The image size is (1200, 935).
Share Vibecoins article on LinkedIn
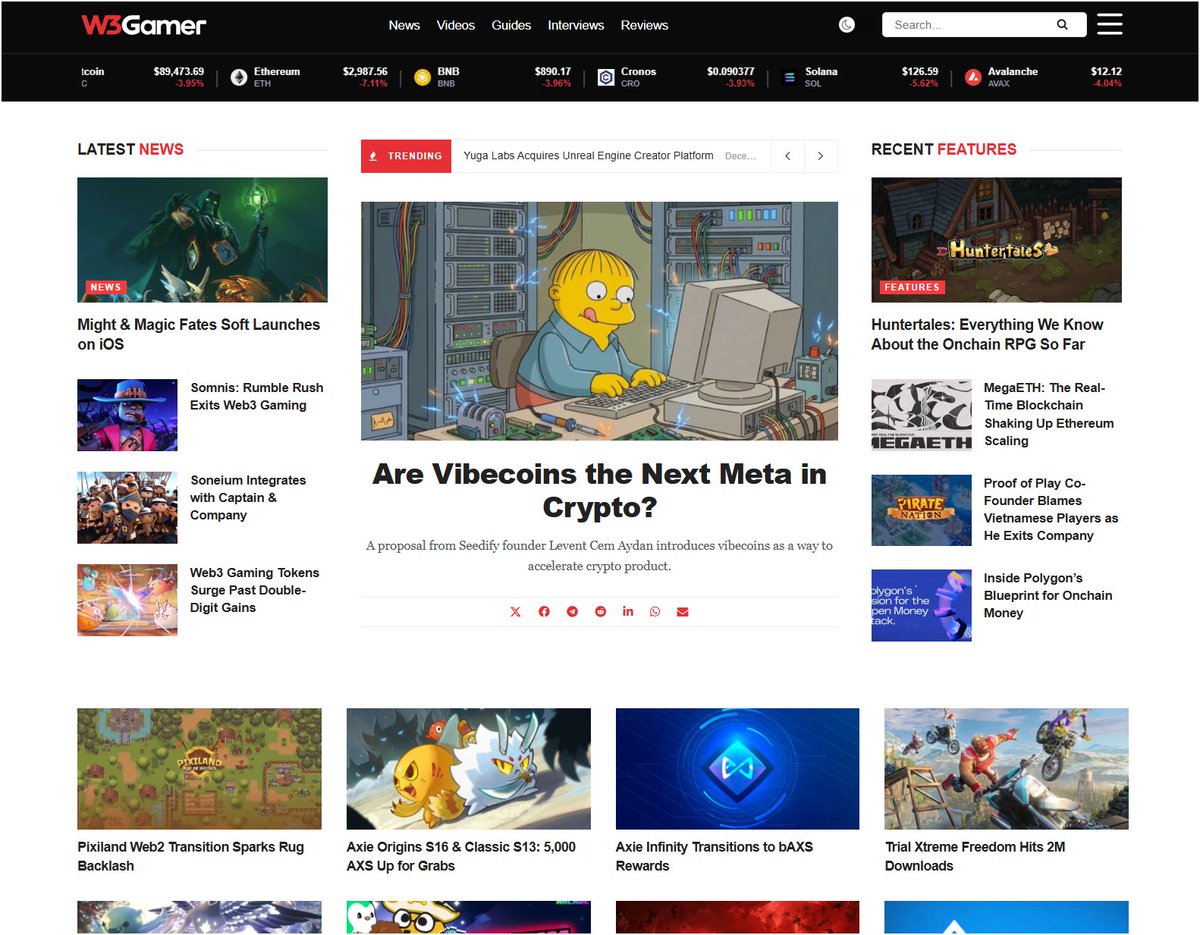[628, 612]
